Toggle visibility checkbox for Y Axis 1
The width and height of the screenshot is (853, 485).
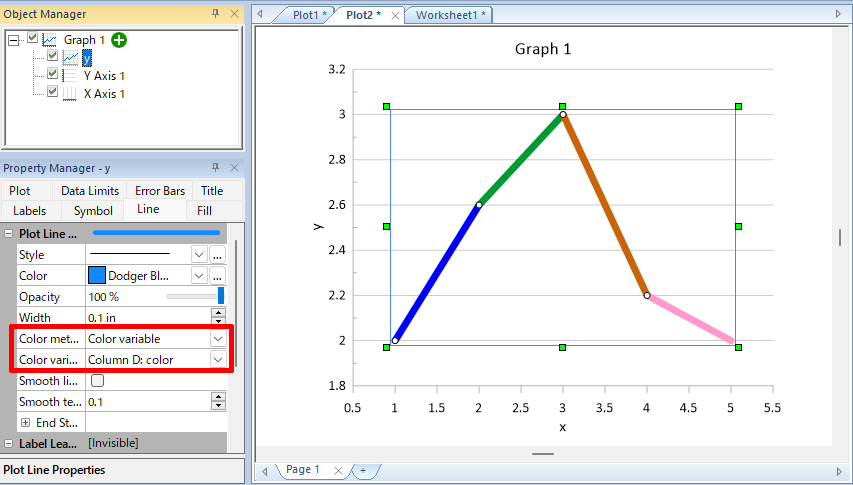click(x=52, y=75)
